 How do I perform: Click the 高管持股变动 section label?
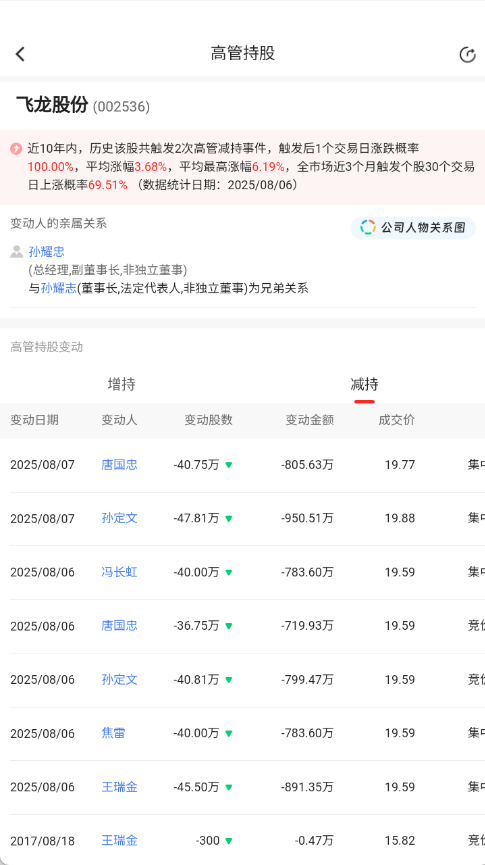point(46,347)
